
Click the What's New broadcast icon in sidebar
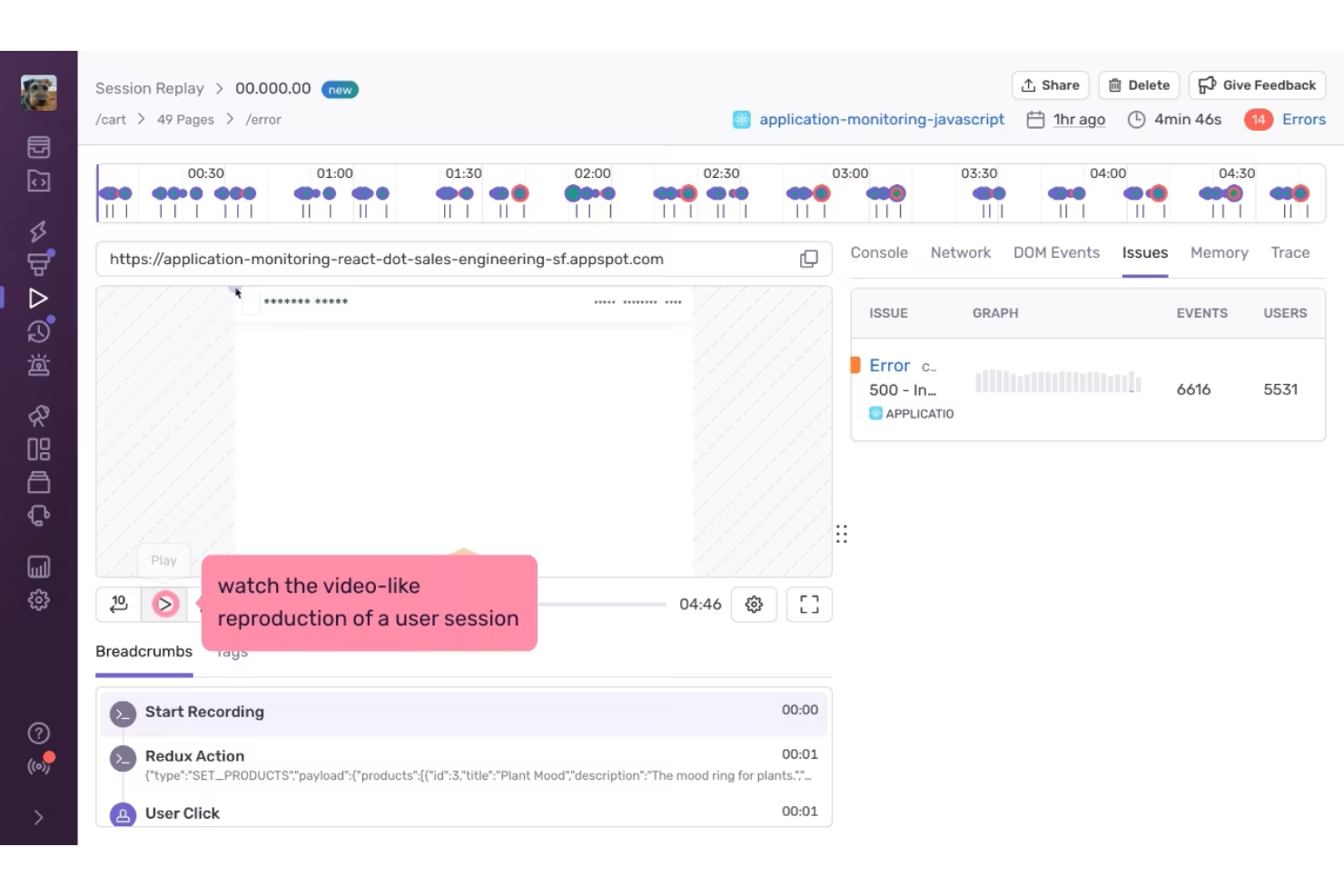pos(38,765)
